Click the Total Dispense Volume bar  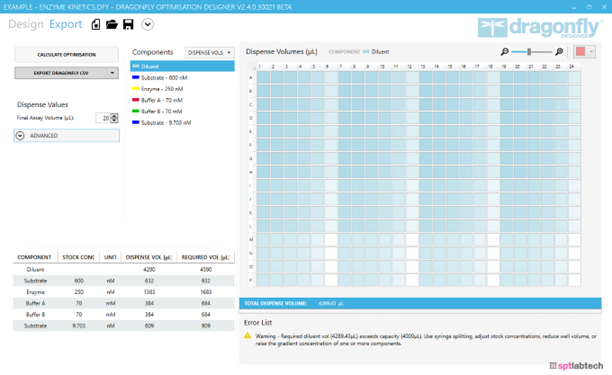click(420, 303)
